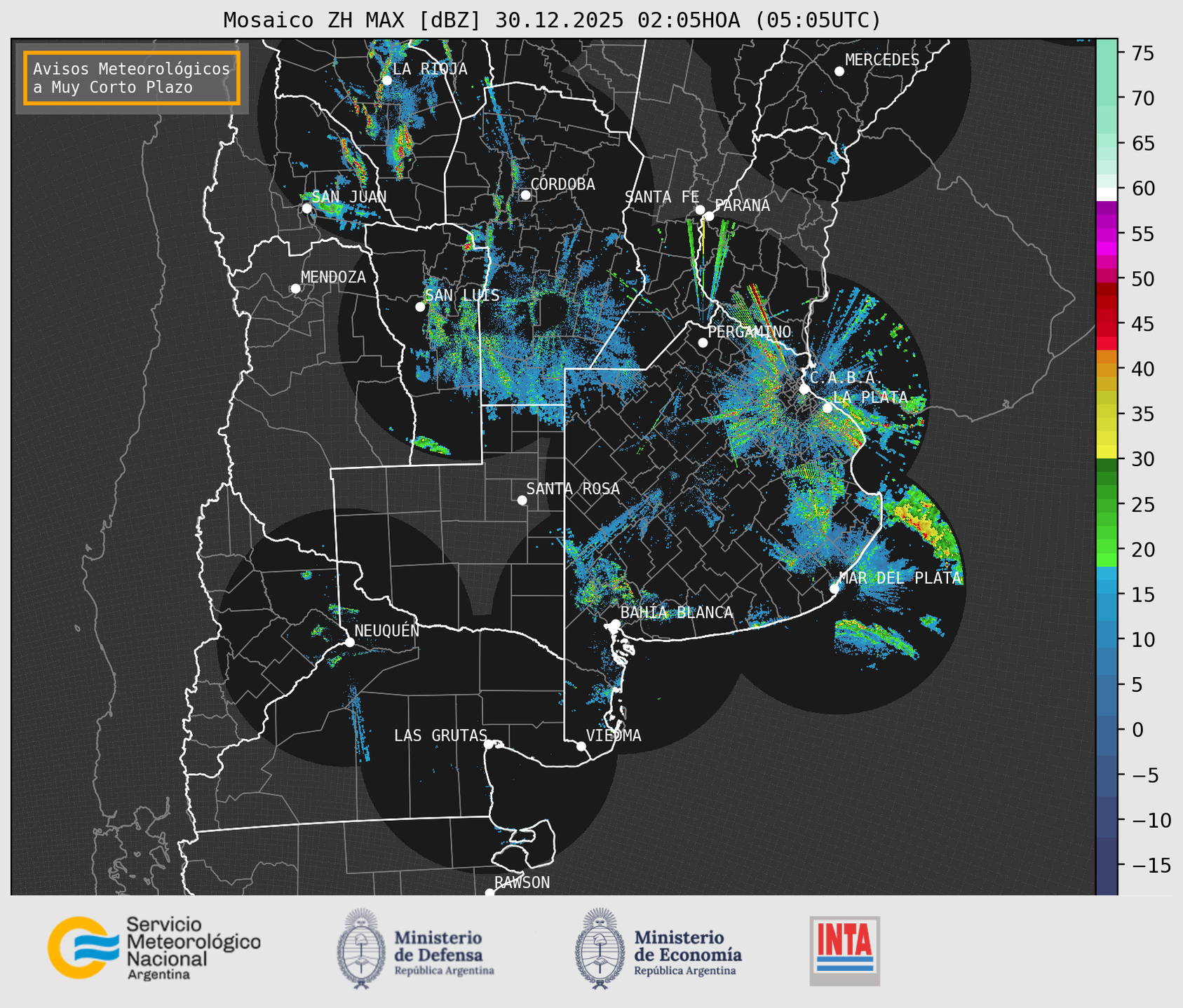Screen dimensions: 1183x1008
Task: Click the Ministerio de Economía coat of arms
Action: tap(600, 948)
